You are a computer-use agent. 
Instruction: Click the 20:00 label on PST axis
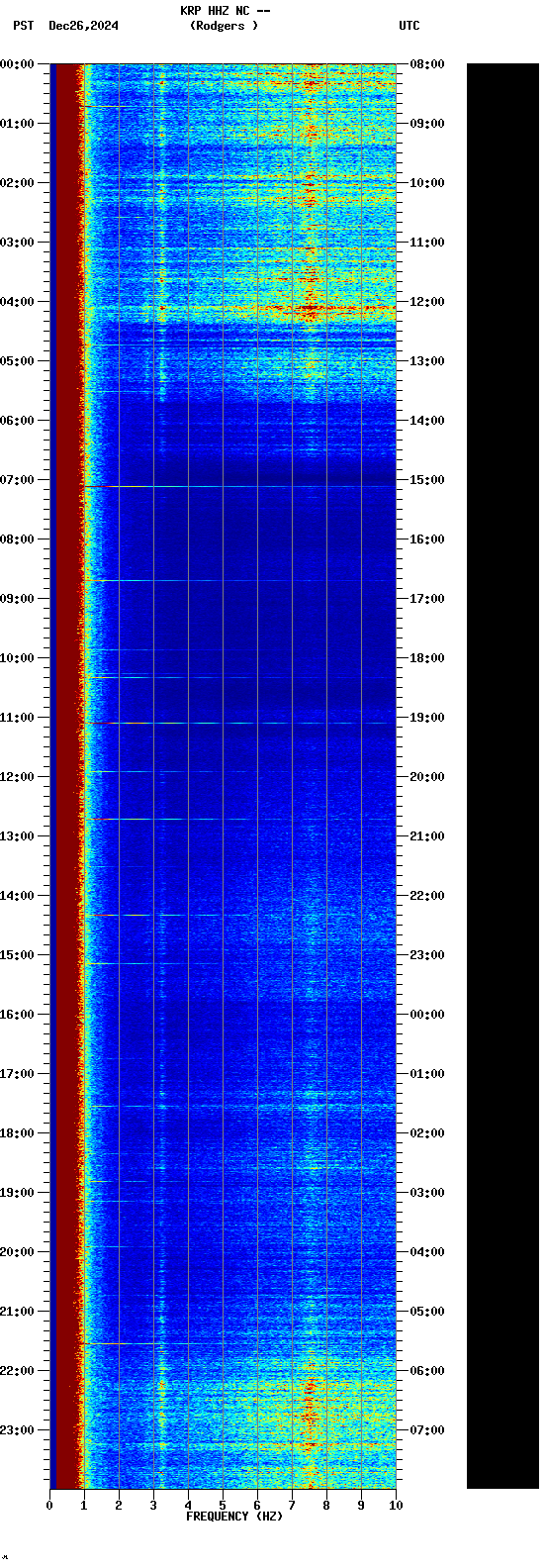point(17,1252)
